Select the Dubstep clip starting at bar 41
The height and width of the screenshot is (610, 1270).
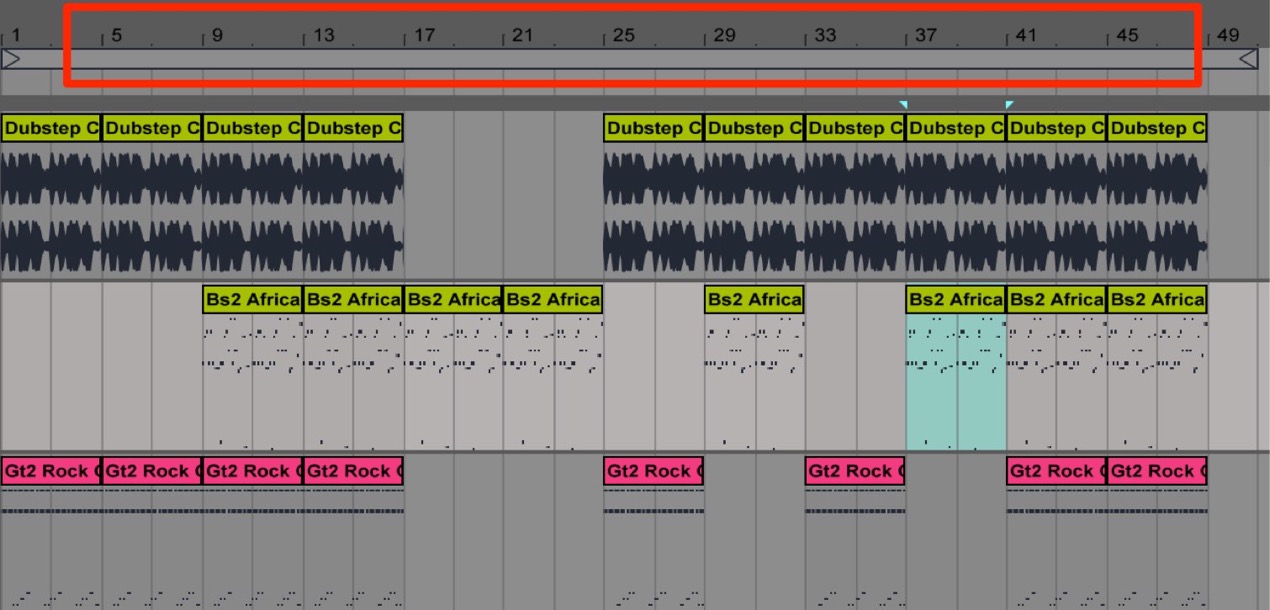tap(1057, 128)
